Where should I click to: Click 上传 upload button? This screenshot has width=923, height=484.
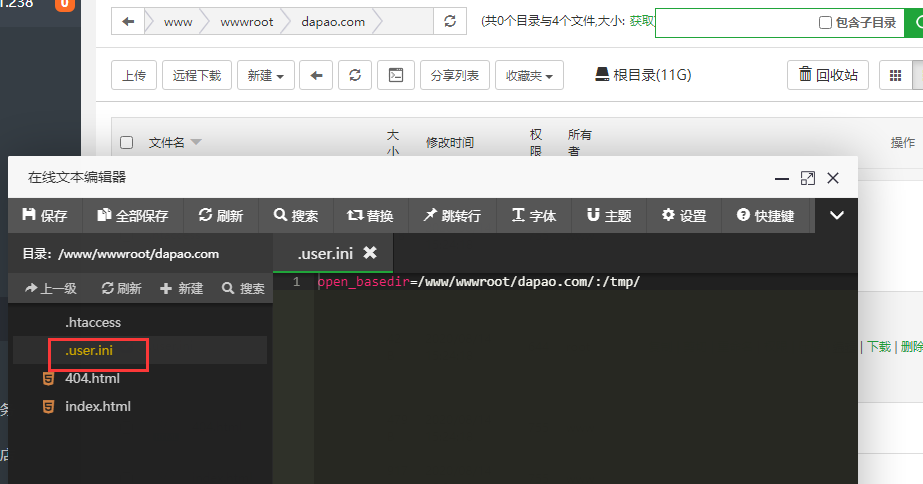point(134,75)
